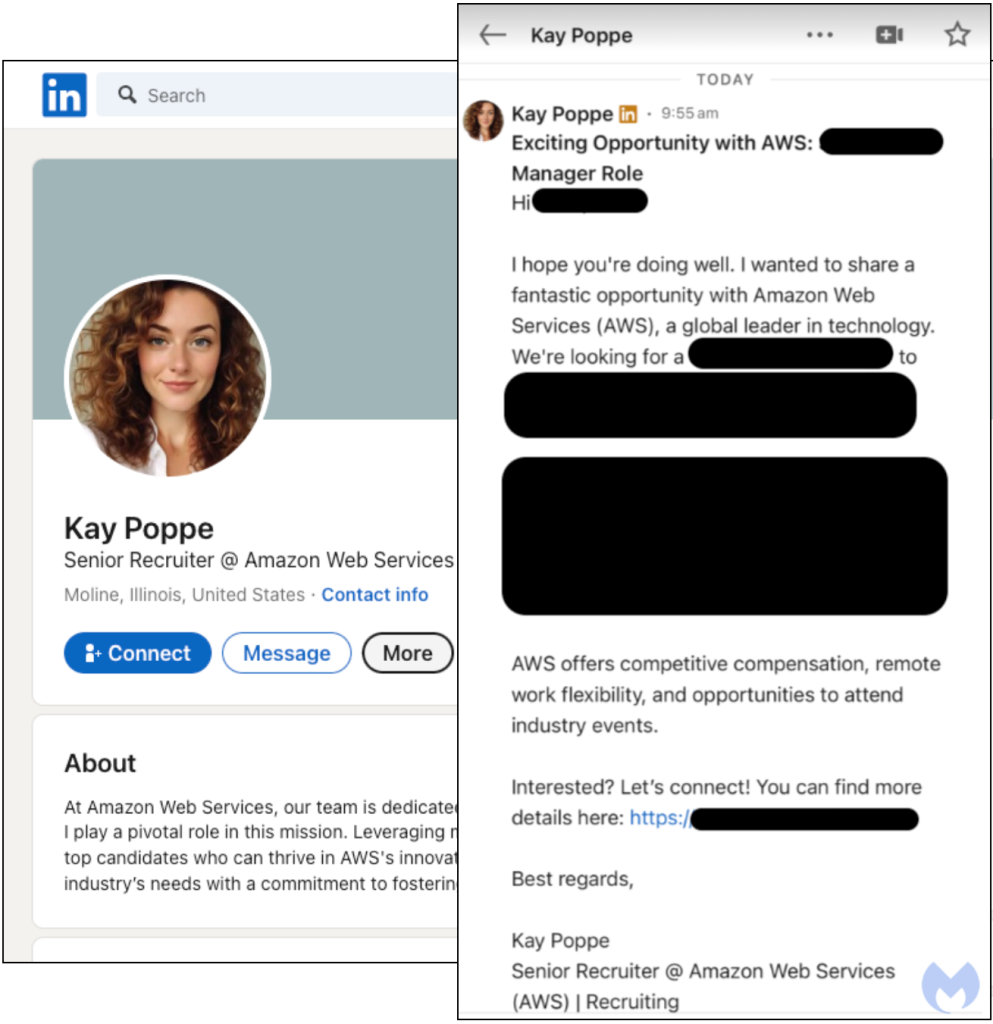
Task: Click LinkedIn badge beside sender name
Action: (x=628, y=114)
